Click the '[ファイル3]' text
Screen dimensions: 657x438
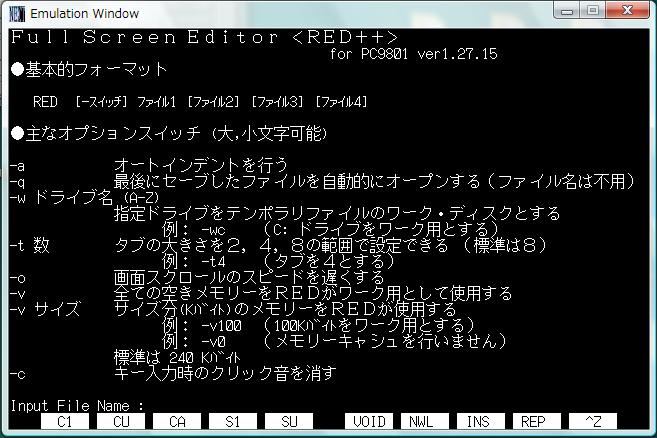(277, 102)
